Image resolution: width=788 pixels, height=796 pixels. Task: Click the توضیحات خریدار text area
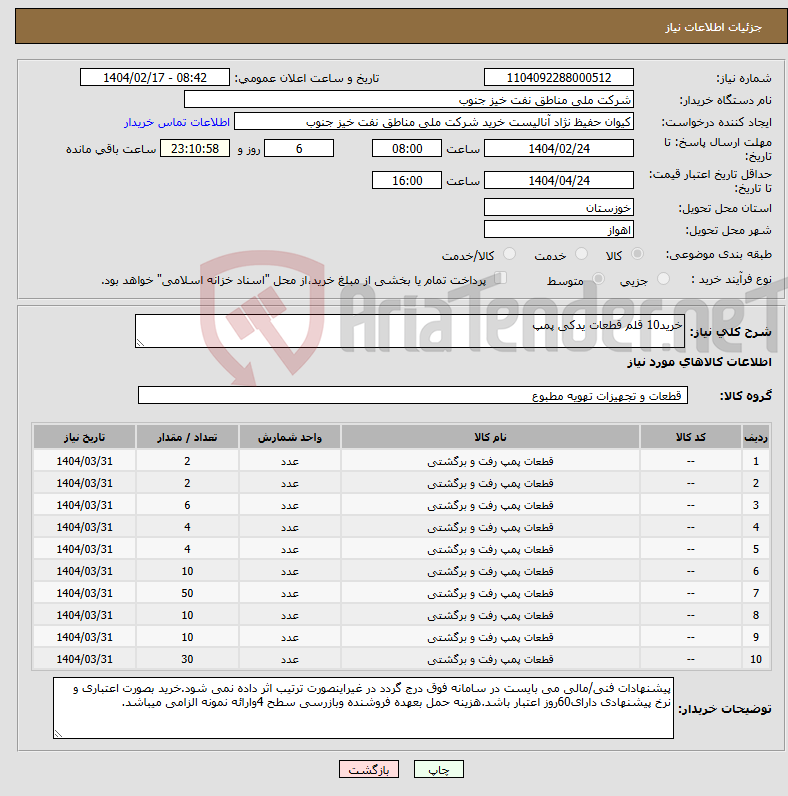click(x=364, y=708)
